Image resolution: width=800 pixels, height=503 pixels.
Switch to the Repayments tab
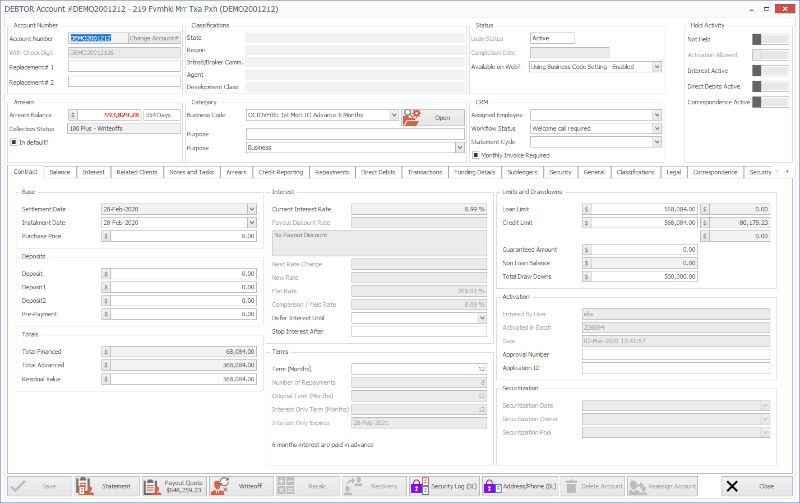pyautogui.click(x=332, y=172)
